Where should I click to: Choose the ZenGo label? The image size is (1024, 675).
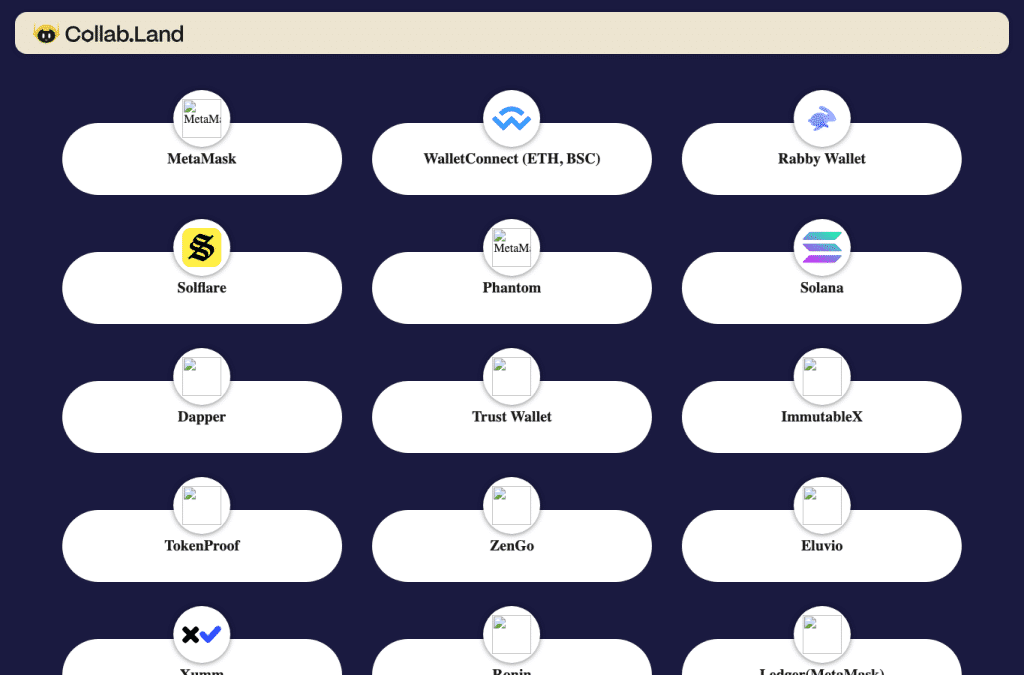pos(511,546)
